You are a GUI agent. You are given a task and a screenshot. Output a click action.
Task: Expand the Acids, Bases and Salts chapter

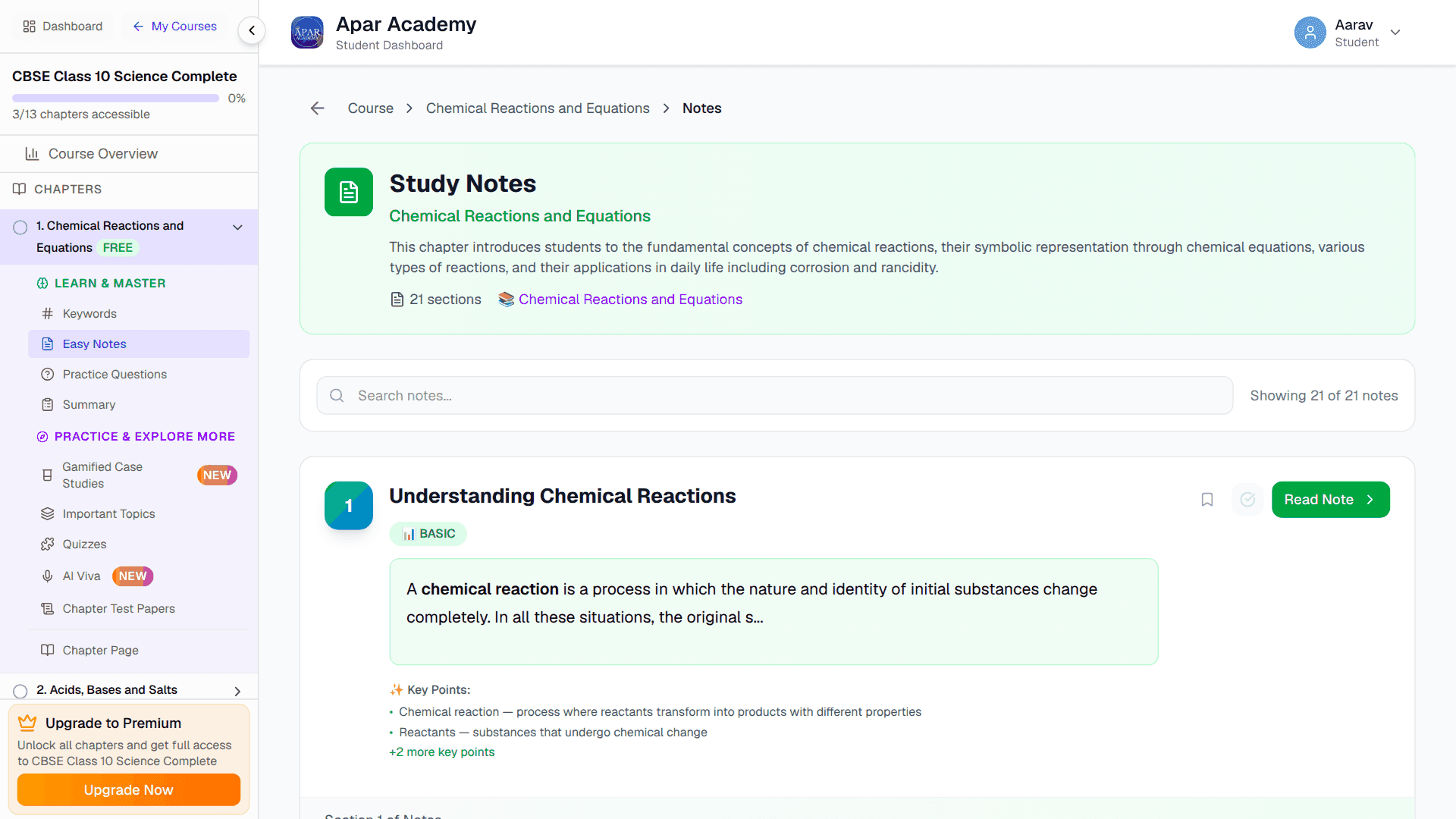tap(237, 692)
